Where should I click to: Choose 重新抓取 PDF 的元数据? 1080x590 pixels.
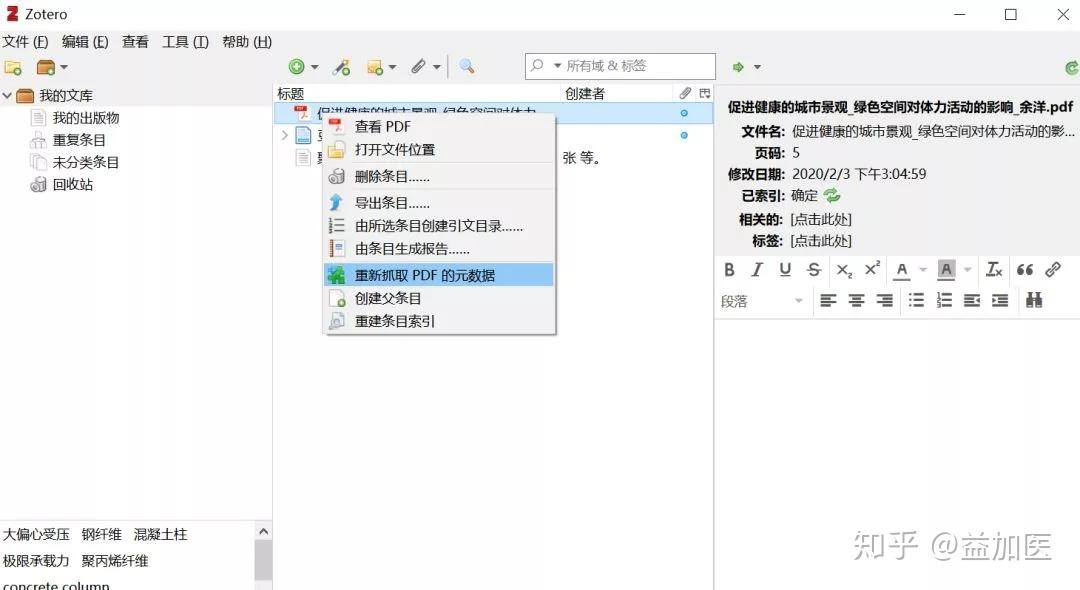click(439, 275)
